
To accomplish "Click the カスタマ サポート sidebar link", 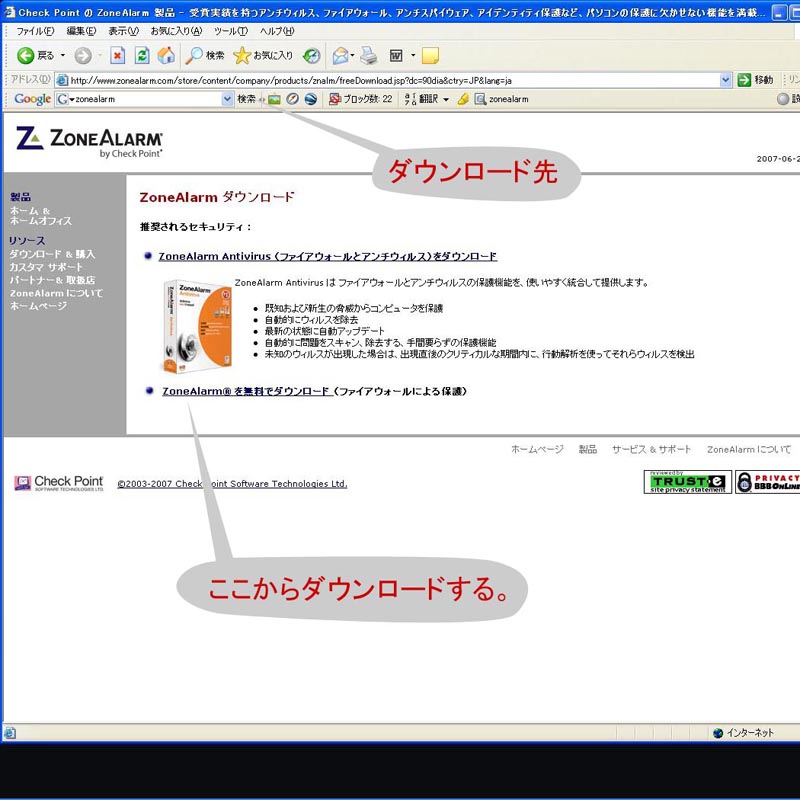I will point(46,267).
